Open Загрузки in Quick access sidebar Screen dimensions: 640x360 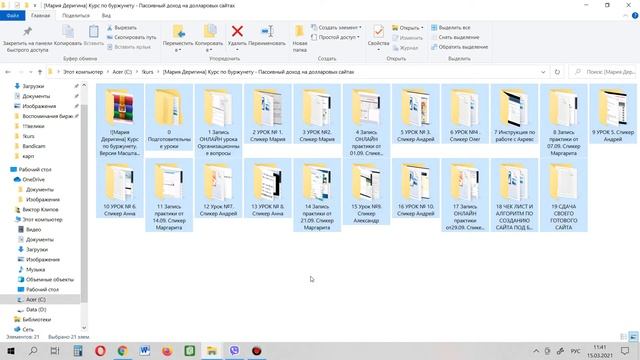(x=33, y=86)
